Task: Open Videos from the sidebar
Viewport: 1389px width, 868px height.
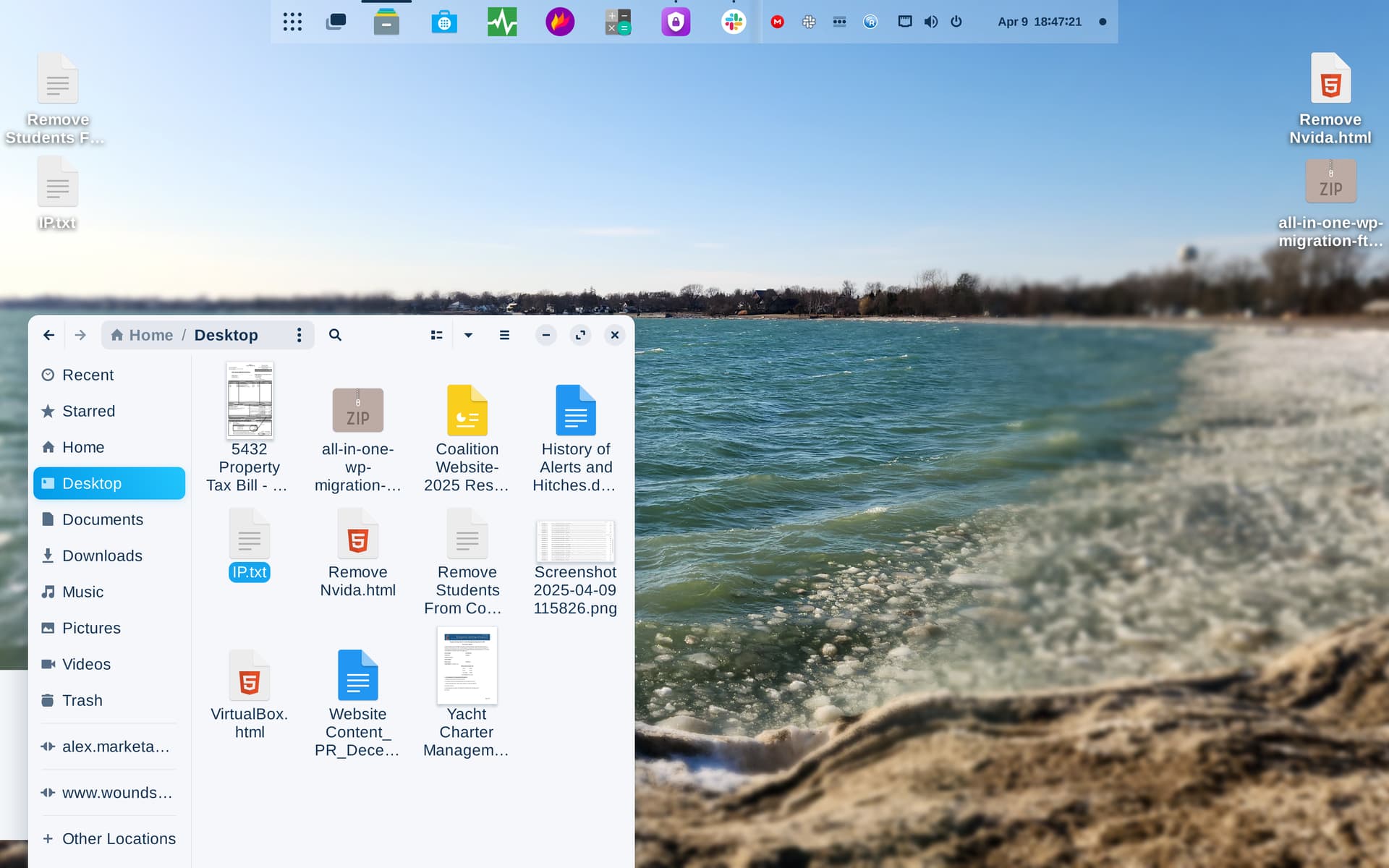Action: click(109, 664)
